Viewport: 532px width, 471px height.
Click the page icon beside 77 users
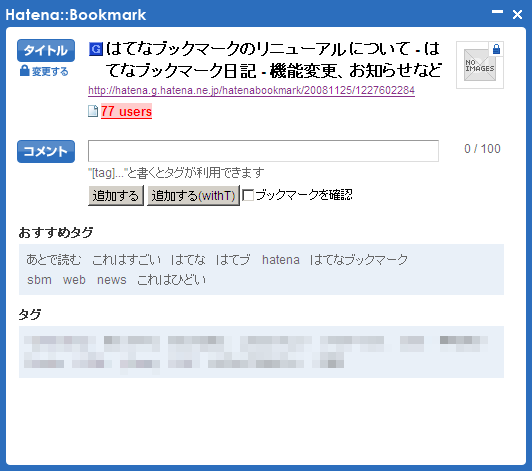pyautogui.click(x=93, y=111)
